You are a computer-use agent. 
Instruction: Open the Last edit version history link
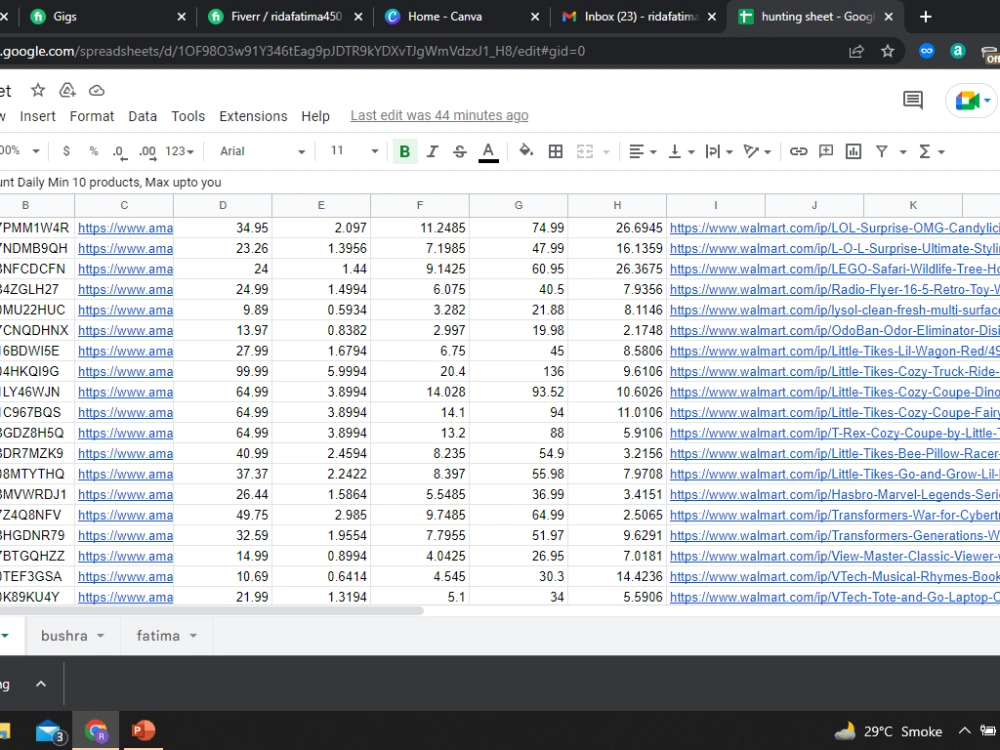pyautogui.click(x=438, y=115)
